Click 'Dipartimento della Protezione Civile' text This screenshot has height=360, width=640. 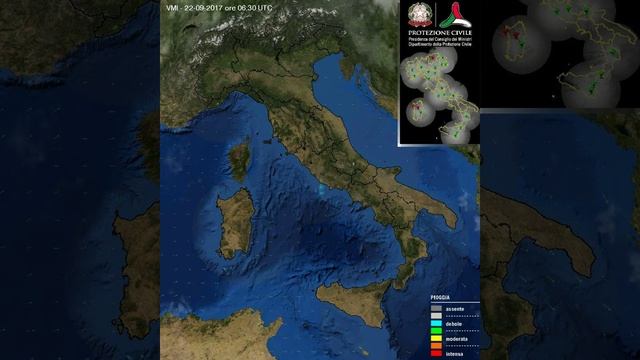point(440,44)
